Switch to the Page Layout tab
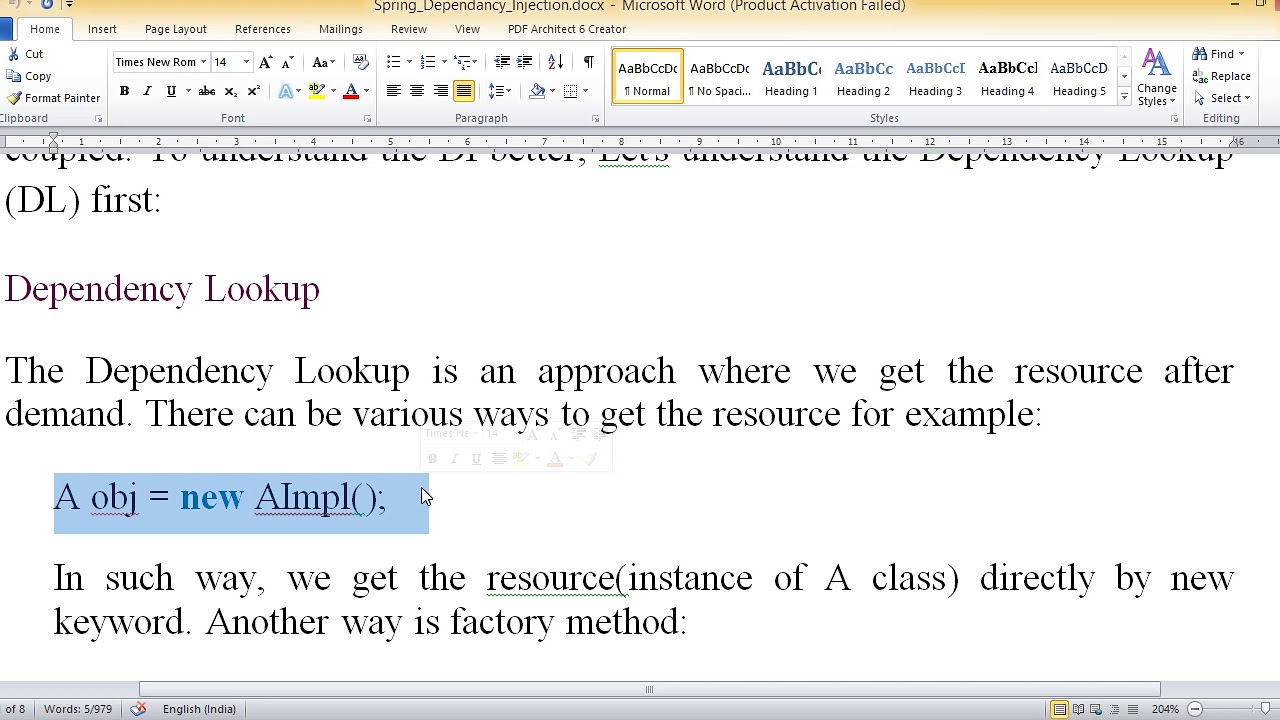Screen dimensions: 1280x720 [176, 29]
